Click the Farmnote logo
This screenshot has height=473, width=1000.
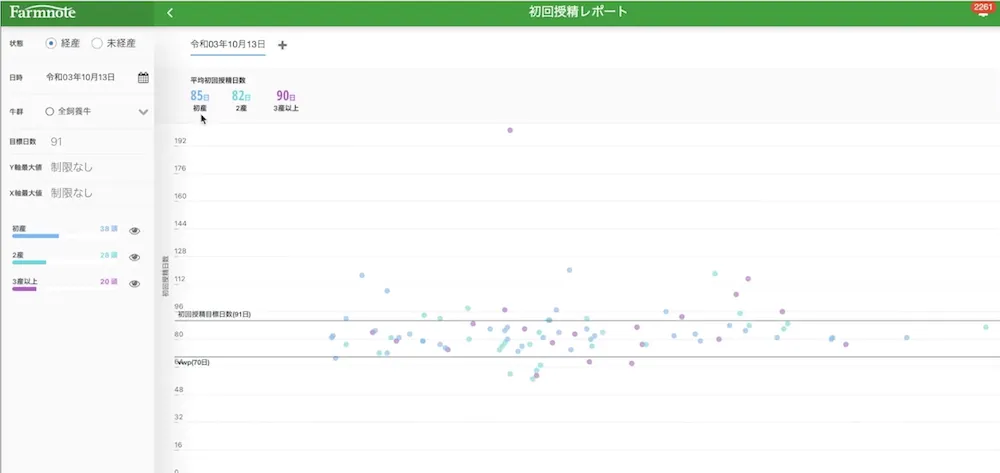[x=43, y=12]
